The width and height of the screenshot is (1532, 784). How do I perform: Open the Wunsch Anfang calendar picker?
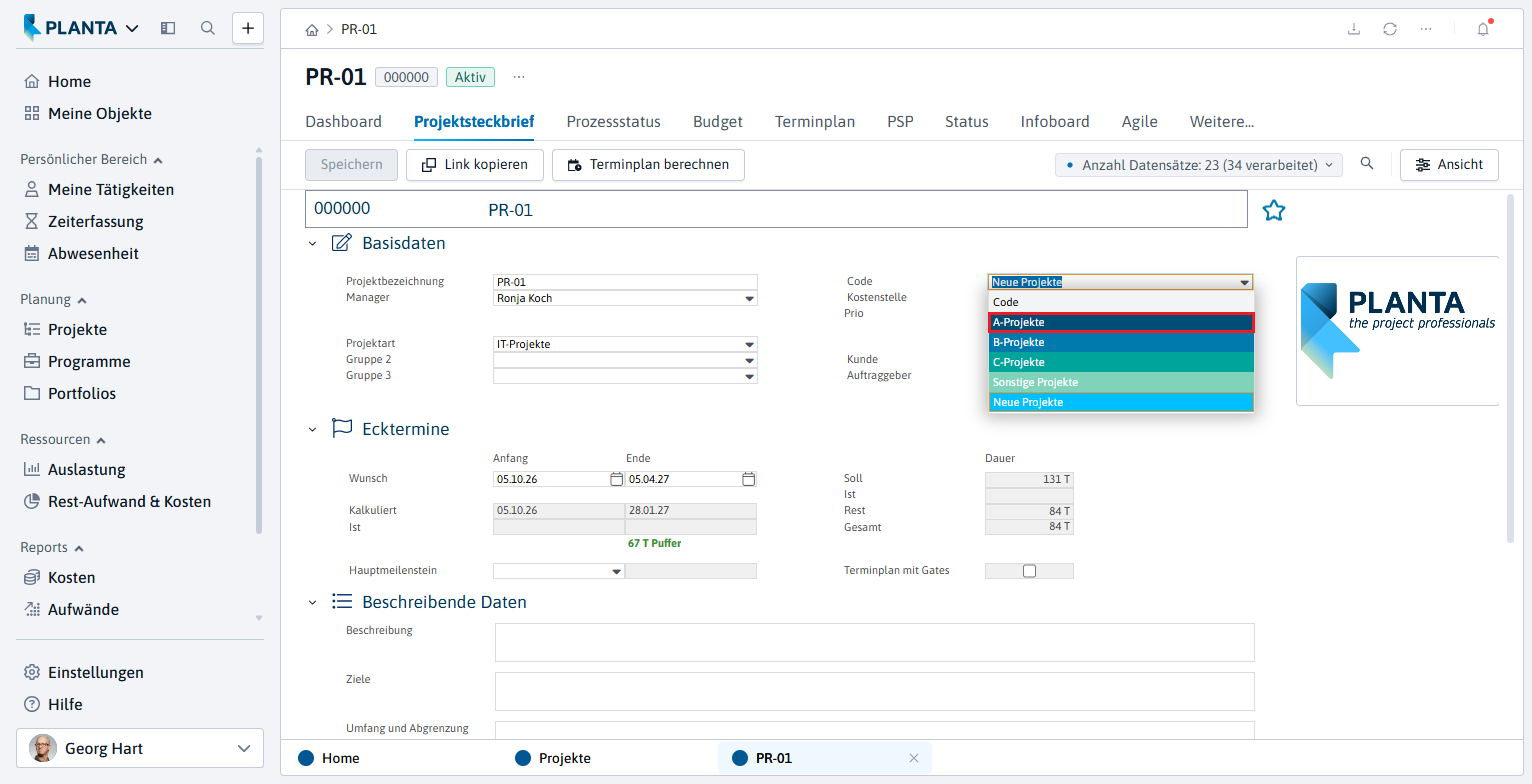pyautogui.click(x=616, y=479)
